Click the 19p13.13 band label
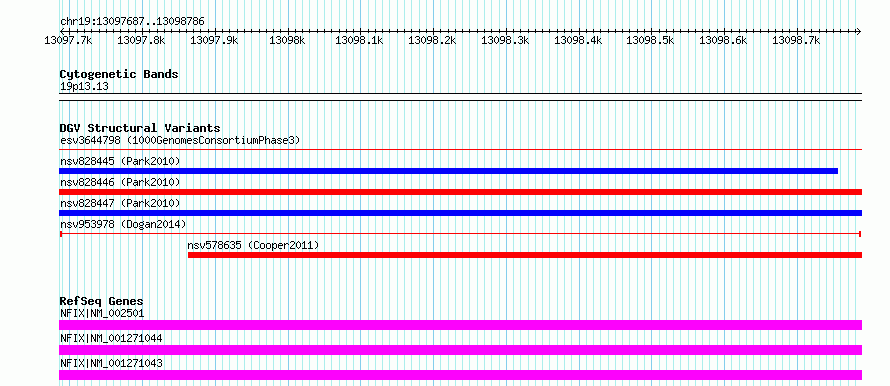Screen dimensions: 890x386 [84, 87]
